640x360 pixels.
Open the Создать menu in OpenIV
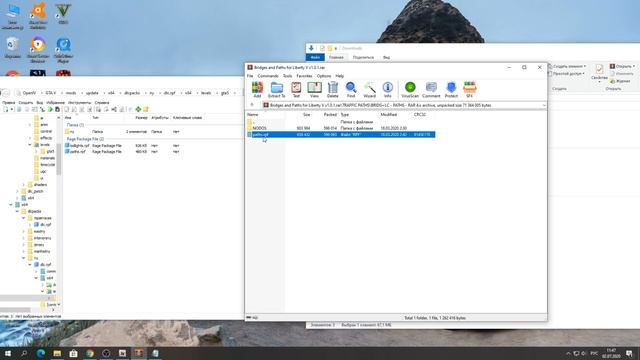25,103
